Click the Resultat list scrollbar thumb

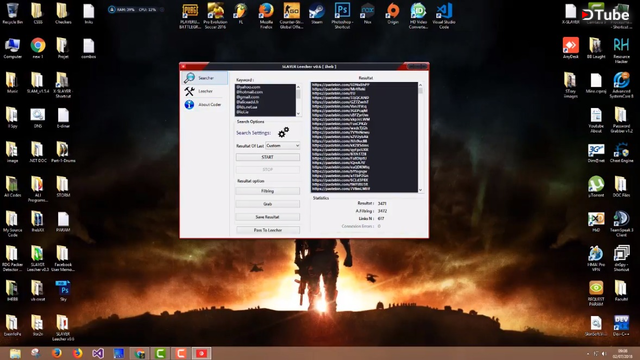pyautogui.click(x=420, y=91)
